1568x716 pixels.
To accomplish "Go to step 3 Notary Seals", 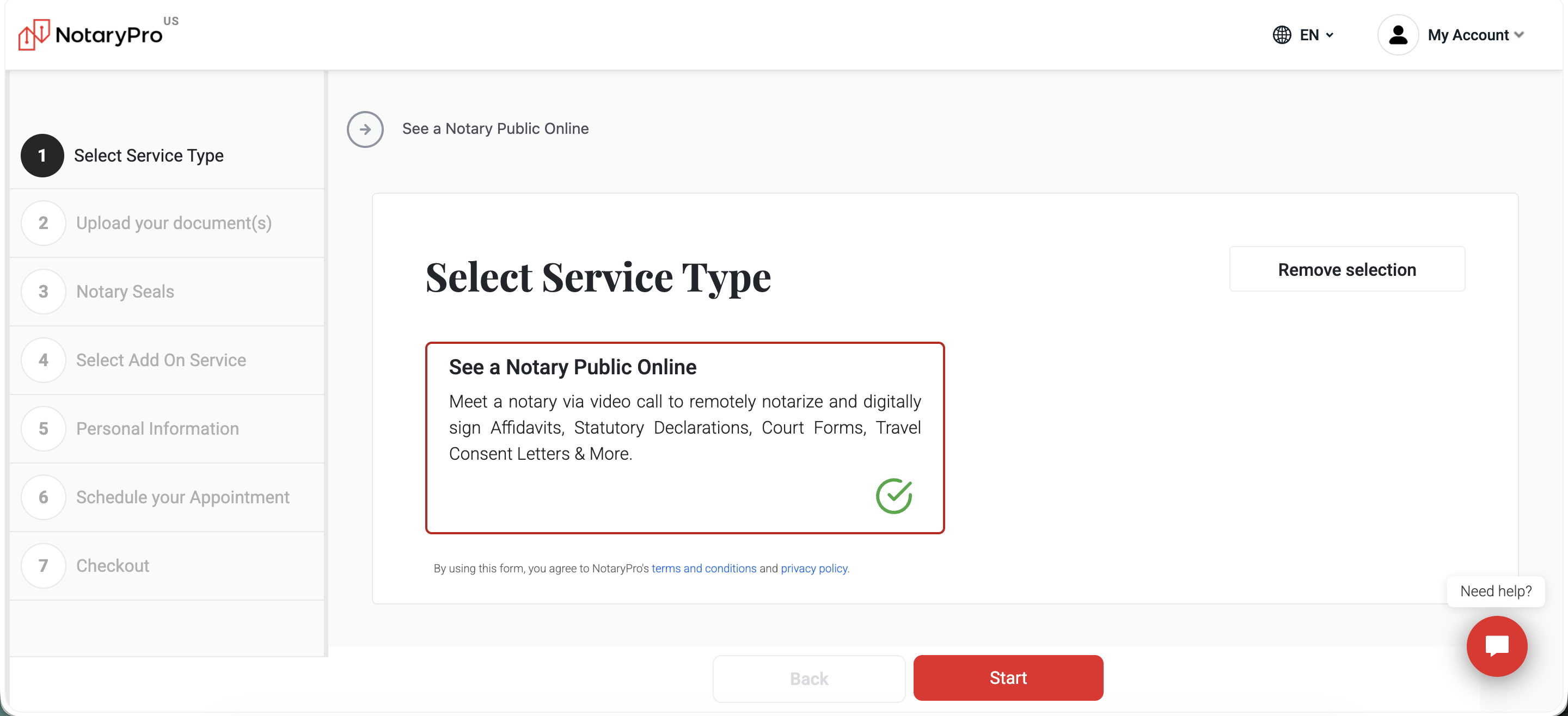I will pos(167,292).
